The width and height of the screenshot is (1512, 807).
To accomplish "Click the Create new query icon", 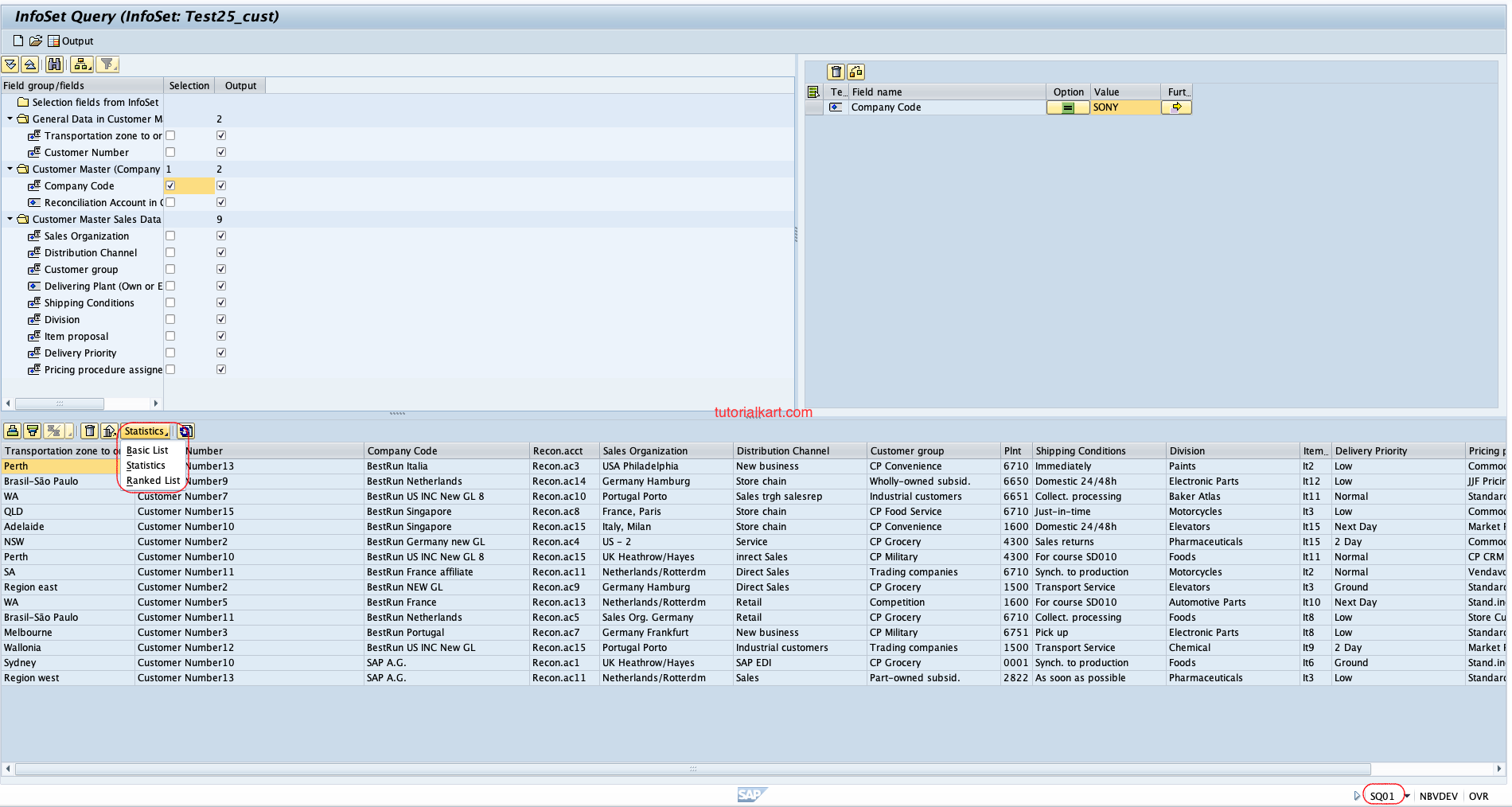I will [17, 41].
